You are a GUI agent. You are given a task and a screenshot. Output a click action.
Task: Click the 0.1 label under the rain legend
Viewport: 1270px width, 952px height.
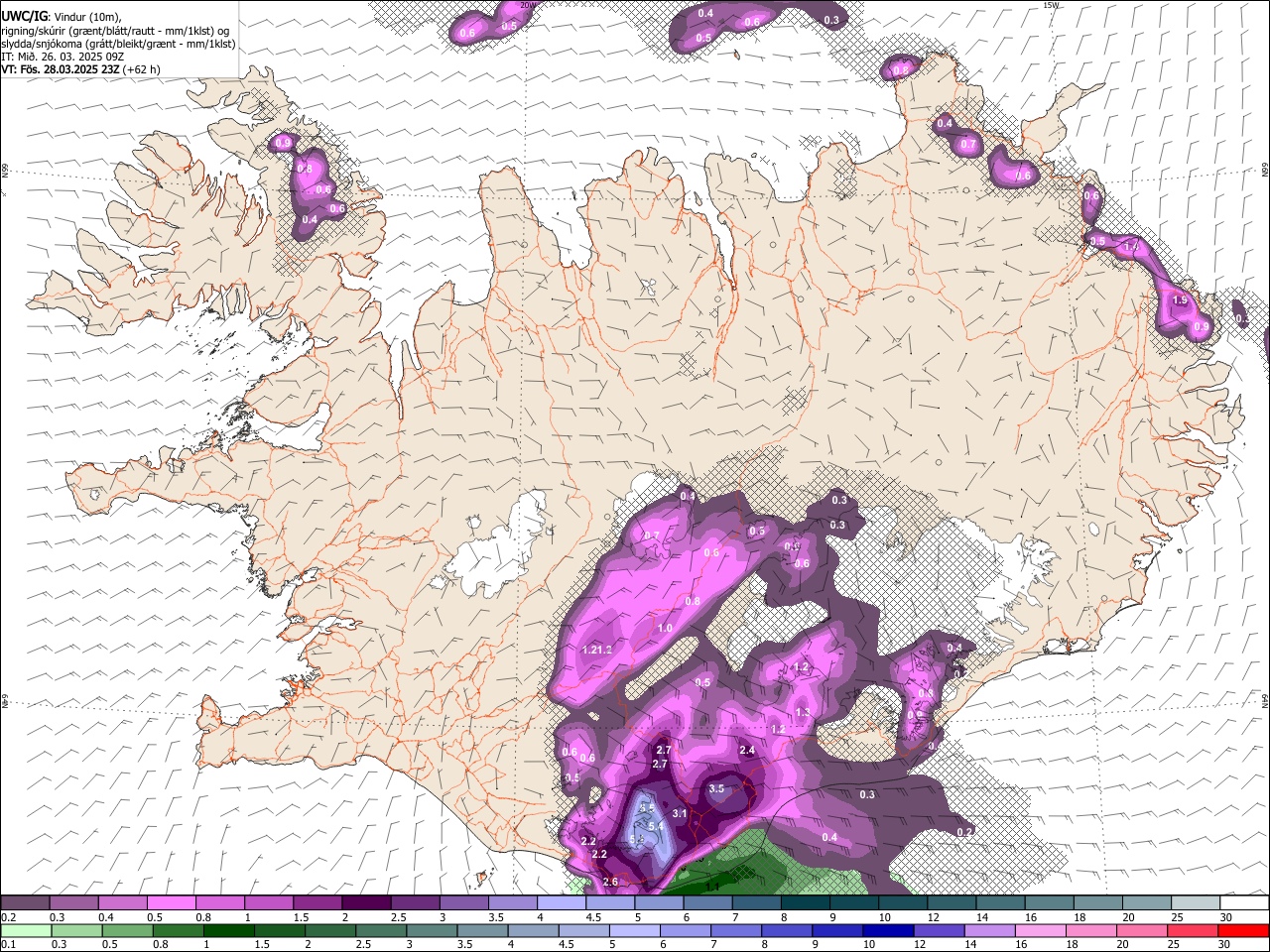click(7, 944)
